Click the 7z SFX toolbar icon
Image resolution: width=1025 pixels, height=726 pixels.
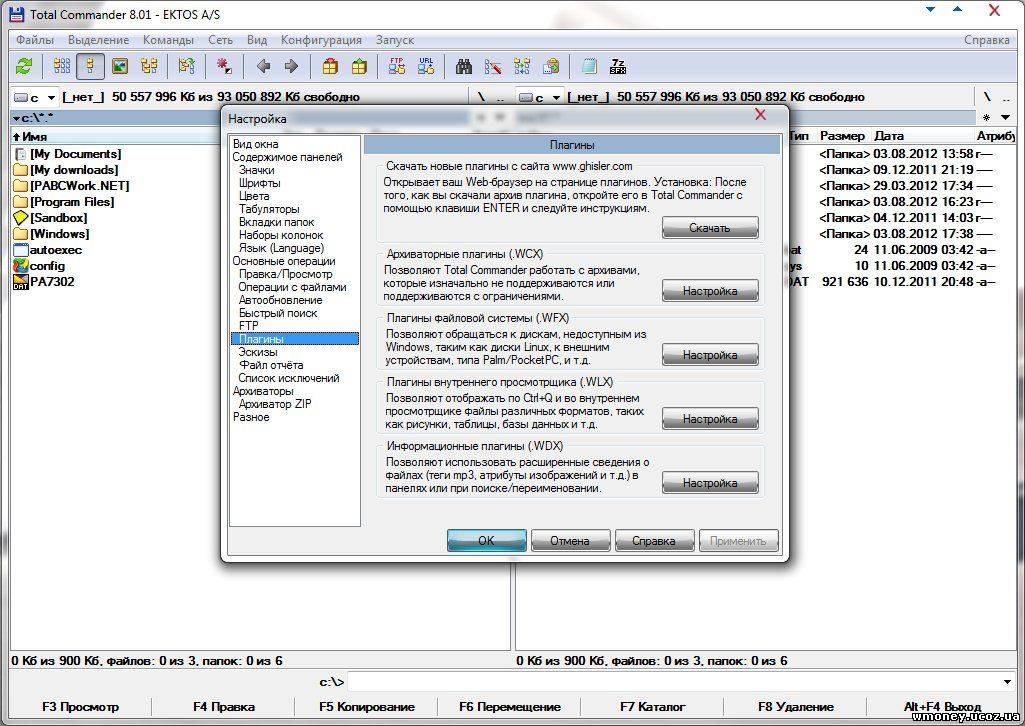click(x=618, y=66)
